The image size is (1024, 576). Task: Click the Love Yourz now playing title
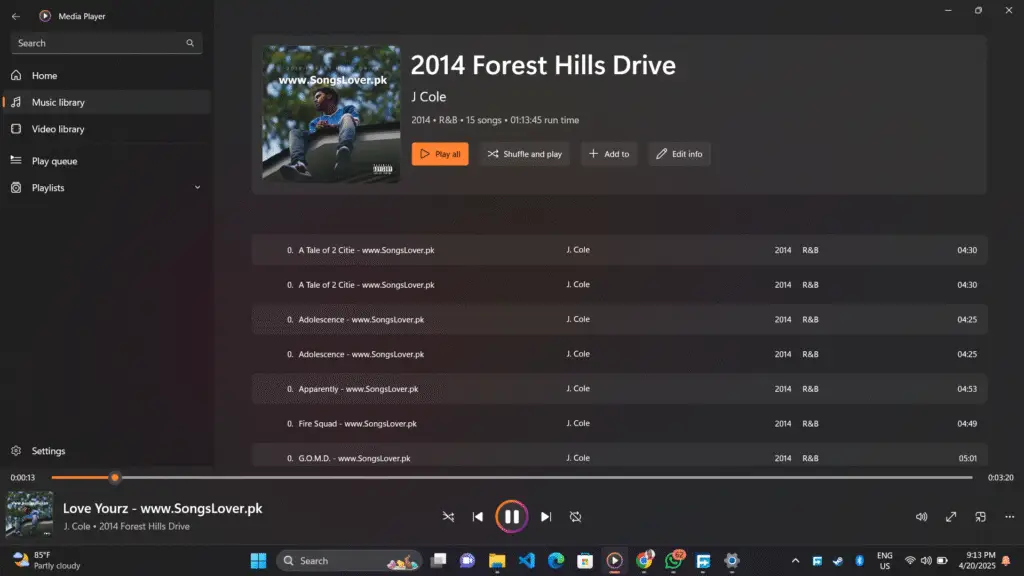coord(163,508)
